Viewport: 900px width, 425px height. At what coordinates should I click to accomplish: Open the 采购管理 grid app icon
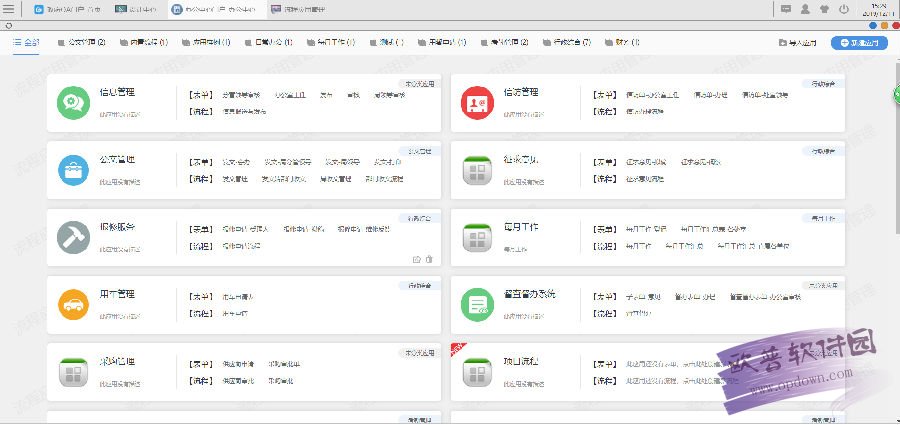[x=73, y=372]
